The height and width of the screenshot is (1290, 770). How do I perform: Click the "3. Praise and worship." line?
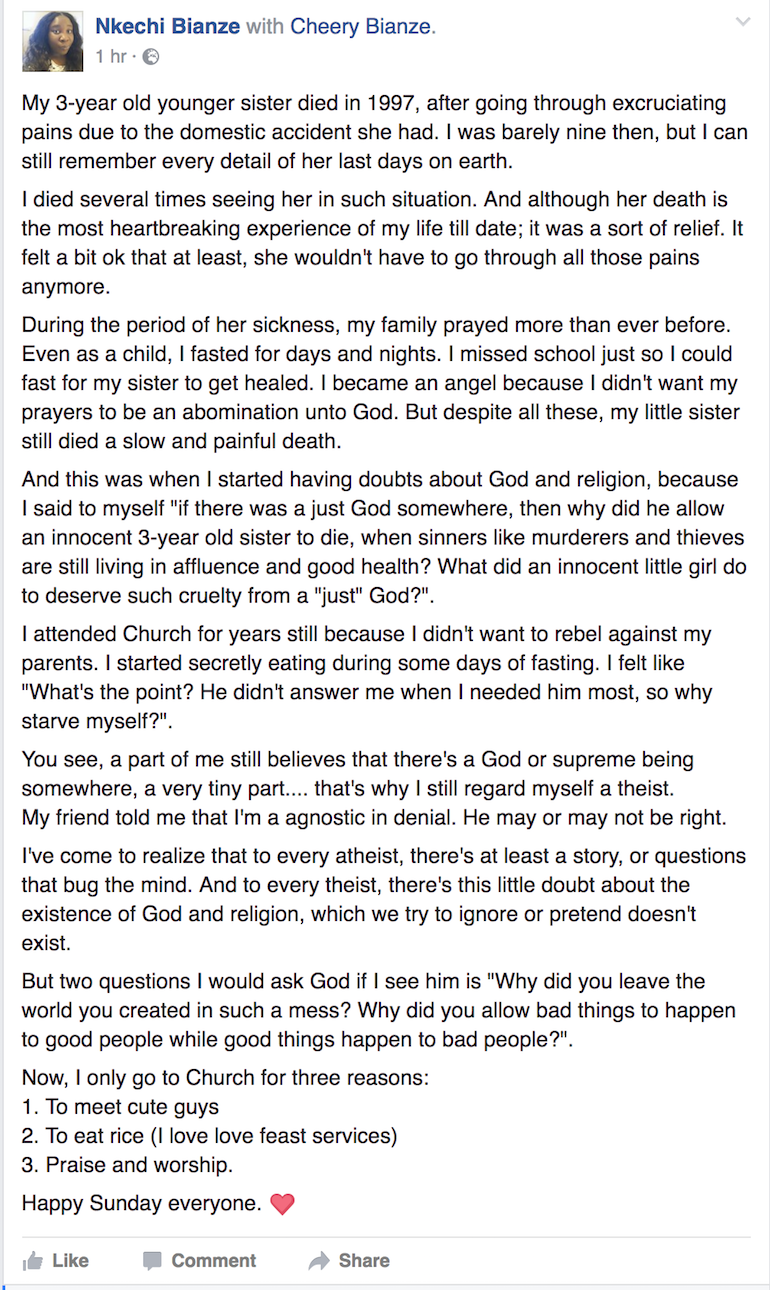tap(126, 1165)
